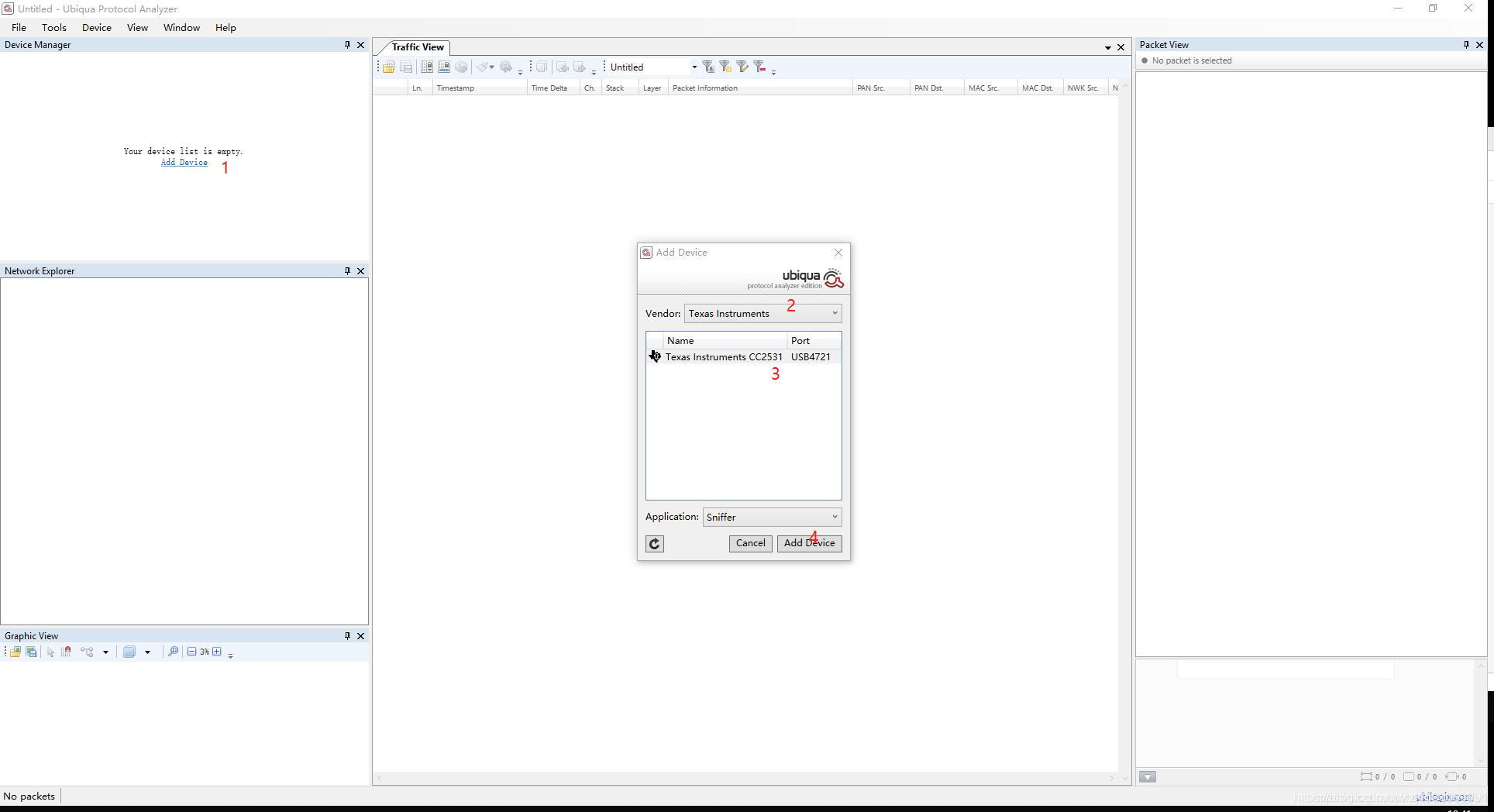Click the save capture icon in Traffic View toolbar
This screenshot has width=1494, height=812.
pos(406,67)
